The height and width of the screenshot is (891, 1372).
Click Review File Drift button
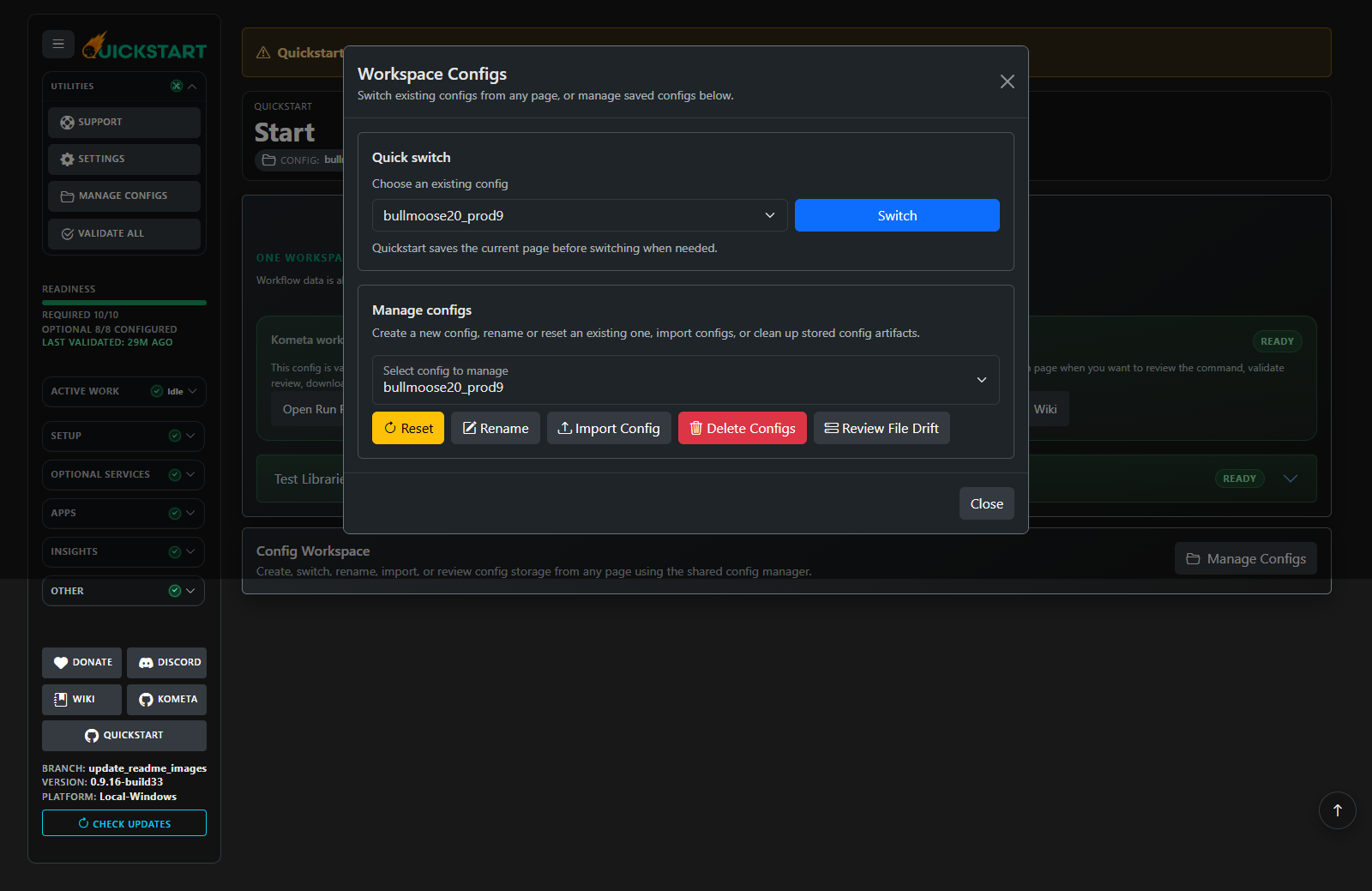click(x=882, y=428)
